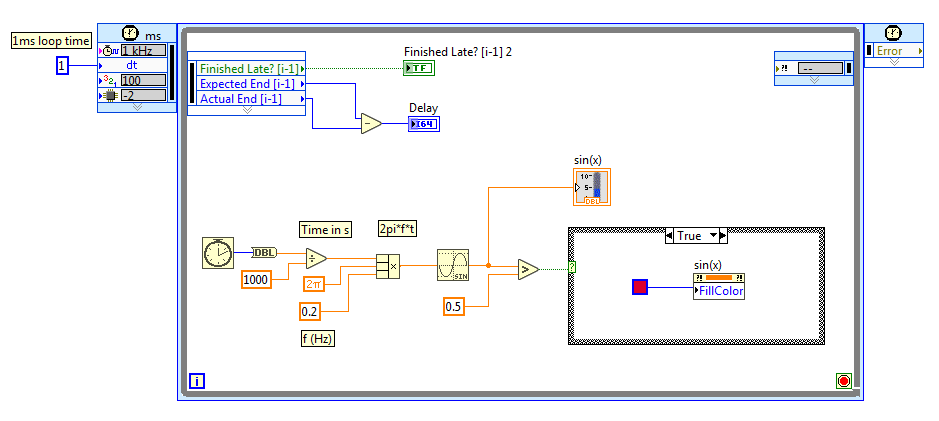Click the Divide function node
The height and width of the screenshot is (421, 939).
(316, 258)
